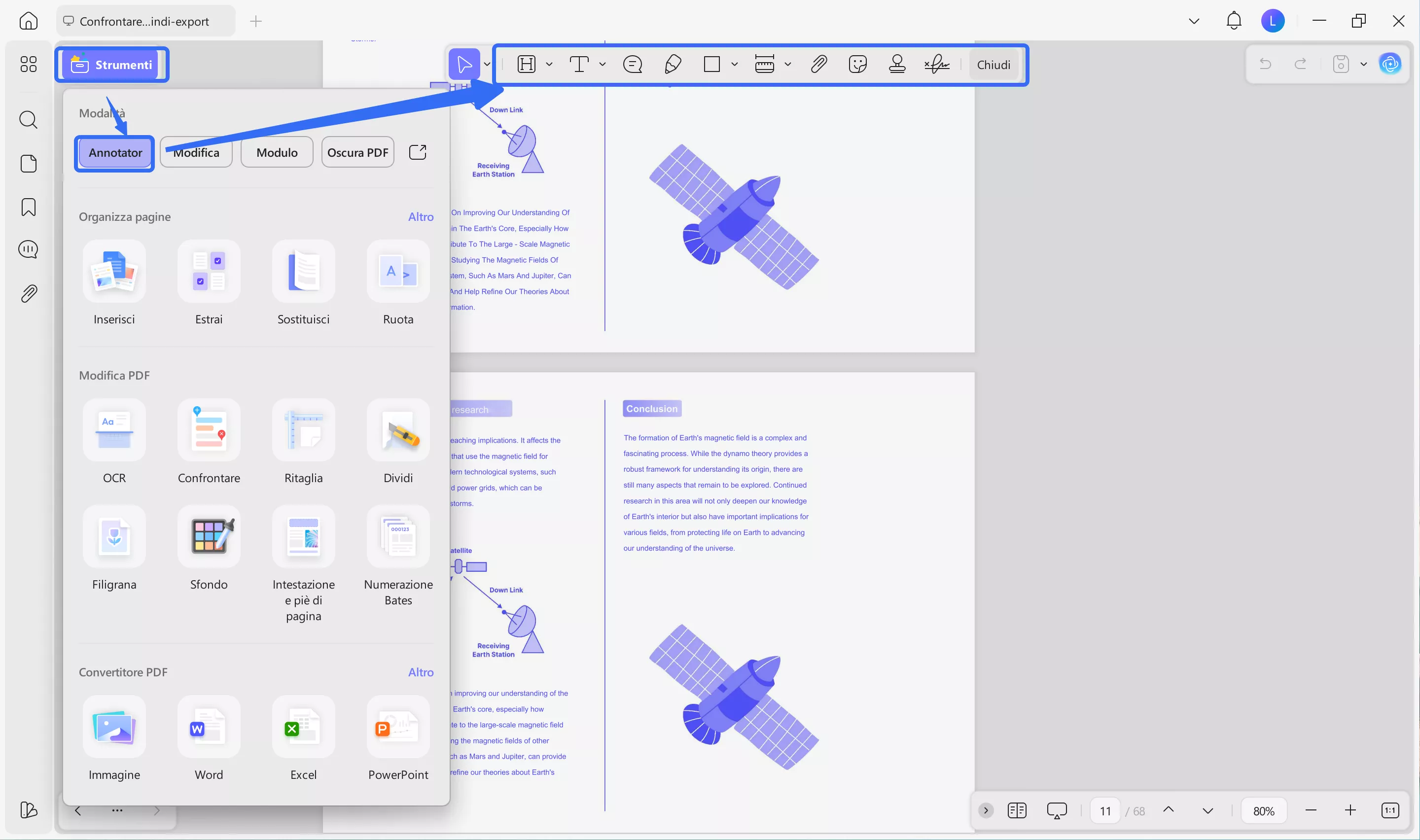The height and width of the screenshot is (840, 1420).
Task: Select the Comment bubble tool
Action: coord(633,64)
